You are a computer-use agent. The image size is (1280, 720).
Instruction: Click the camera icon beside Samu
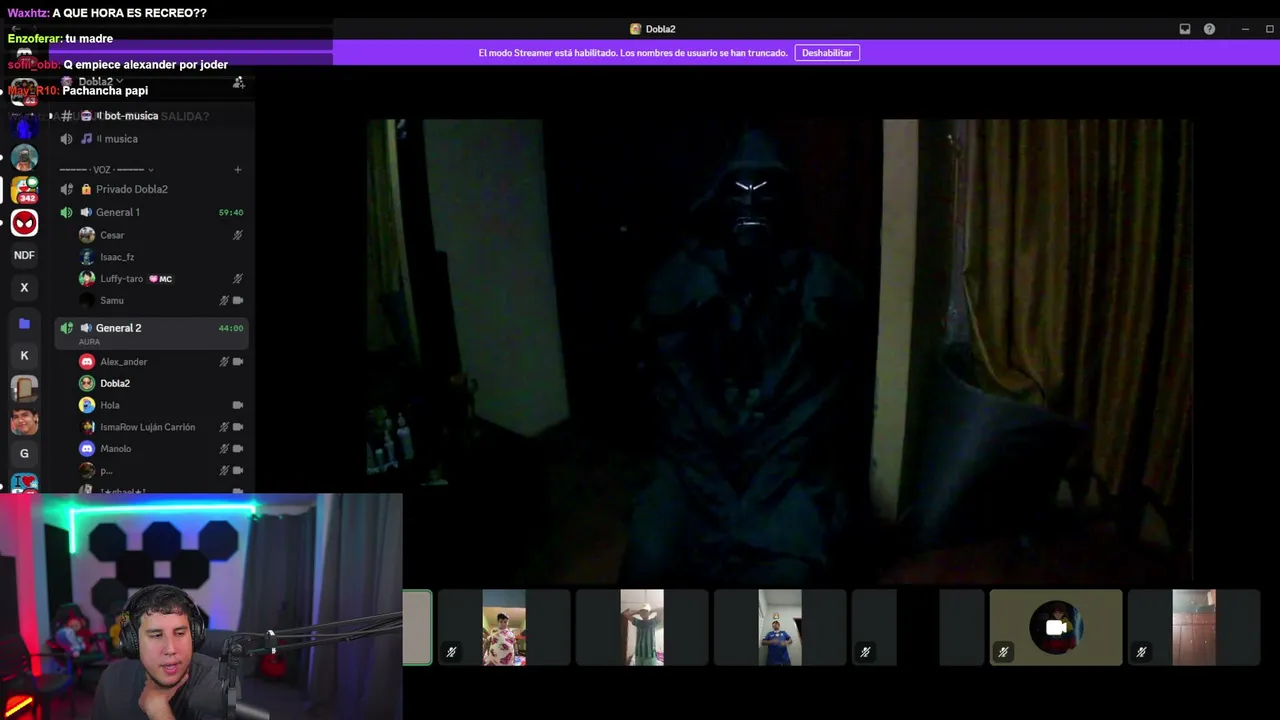point(238,300)
